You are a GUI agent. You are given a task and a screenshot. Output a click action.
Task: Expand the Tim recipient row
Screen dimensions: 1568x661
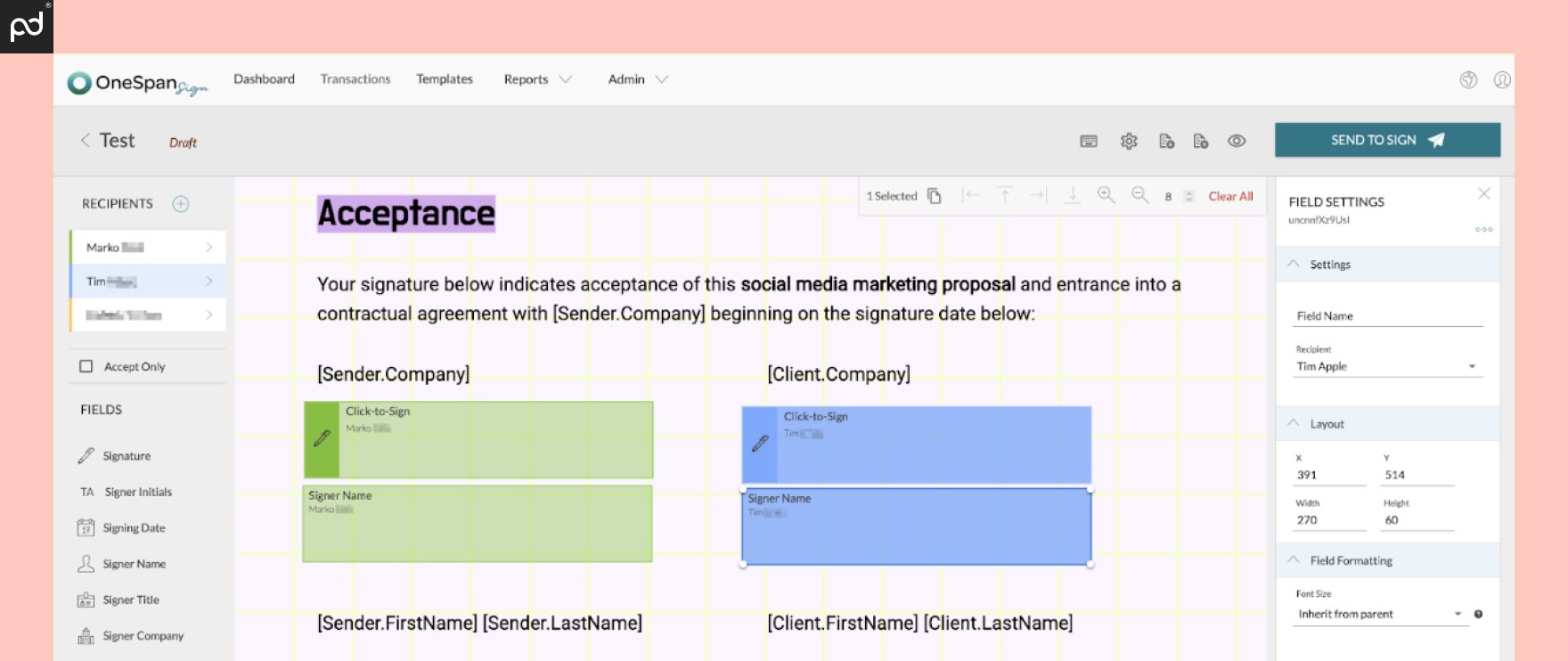pos(148,282)
